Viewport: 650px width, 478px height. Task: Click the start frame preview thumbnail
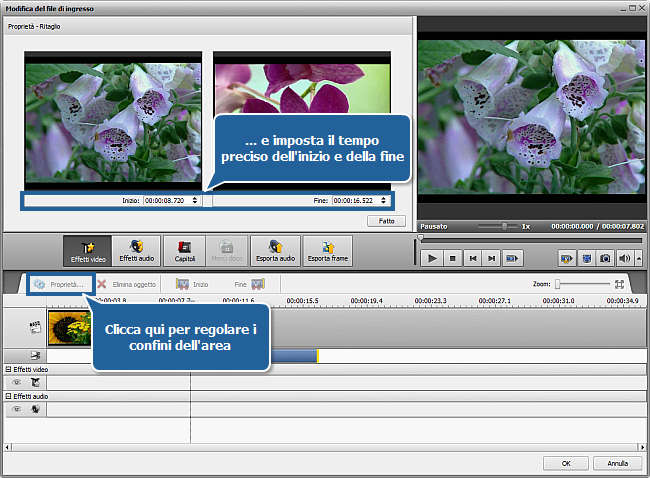coord(113,121)
